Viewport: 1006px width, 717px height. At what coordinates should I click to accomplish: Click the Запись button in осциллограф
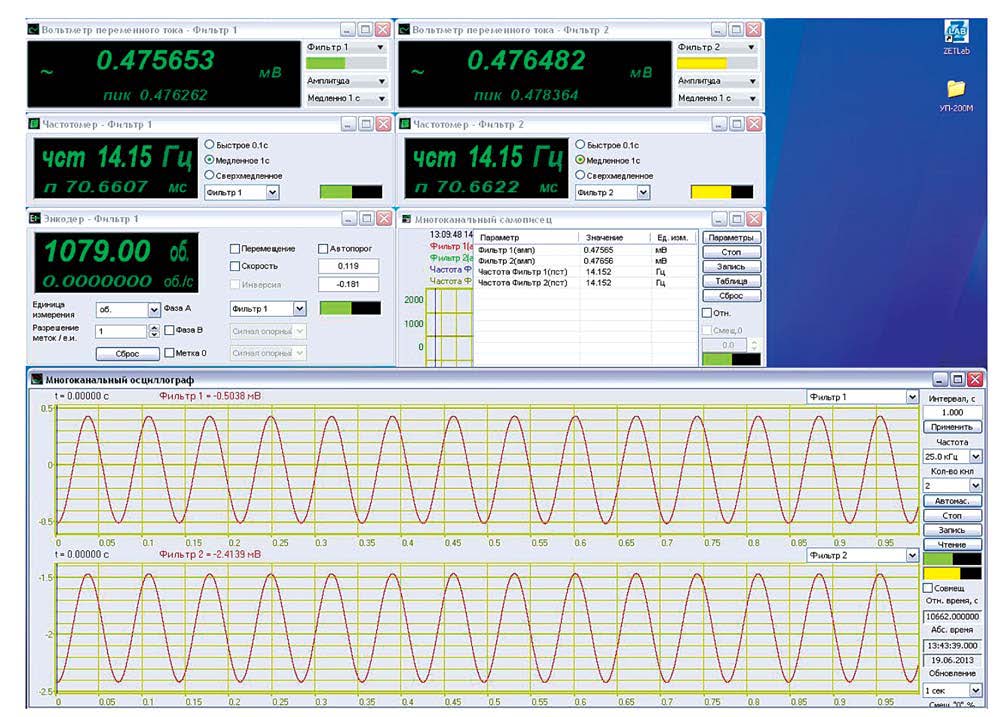(952, 530)
